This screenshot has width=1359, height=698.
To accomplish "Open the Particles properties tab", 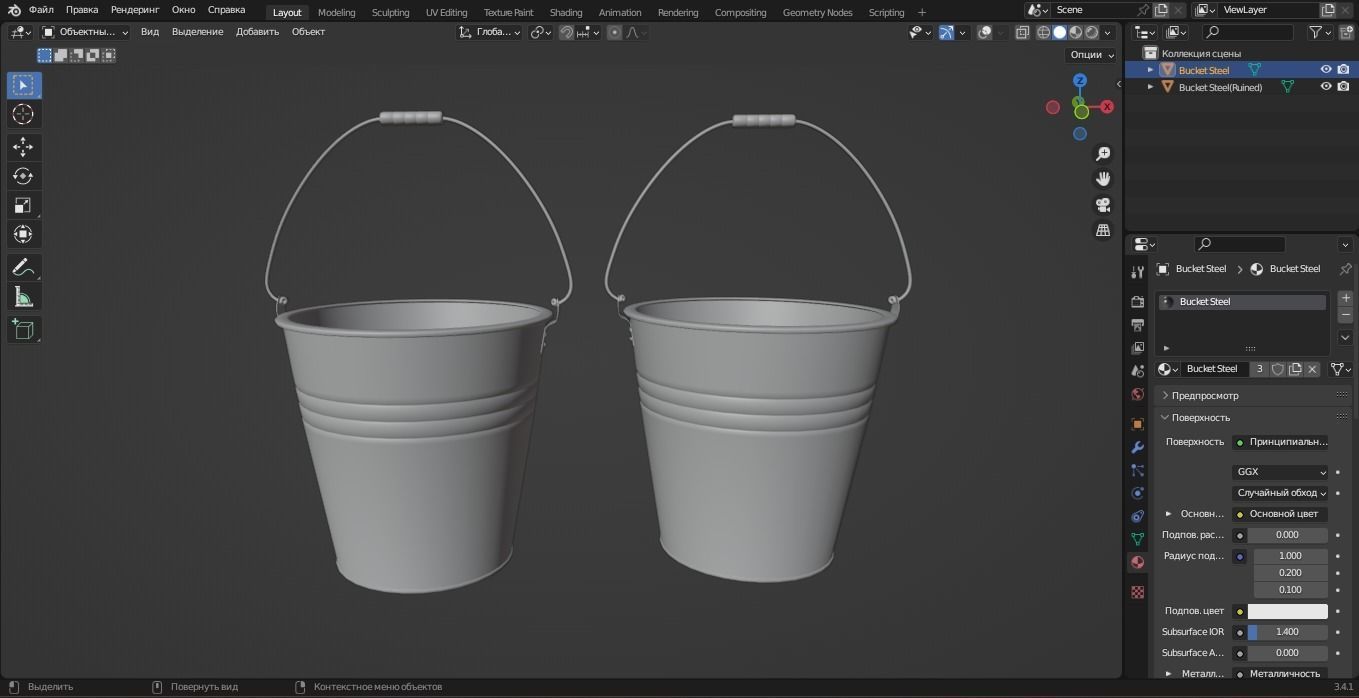I will click(1137, 470).
